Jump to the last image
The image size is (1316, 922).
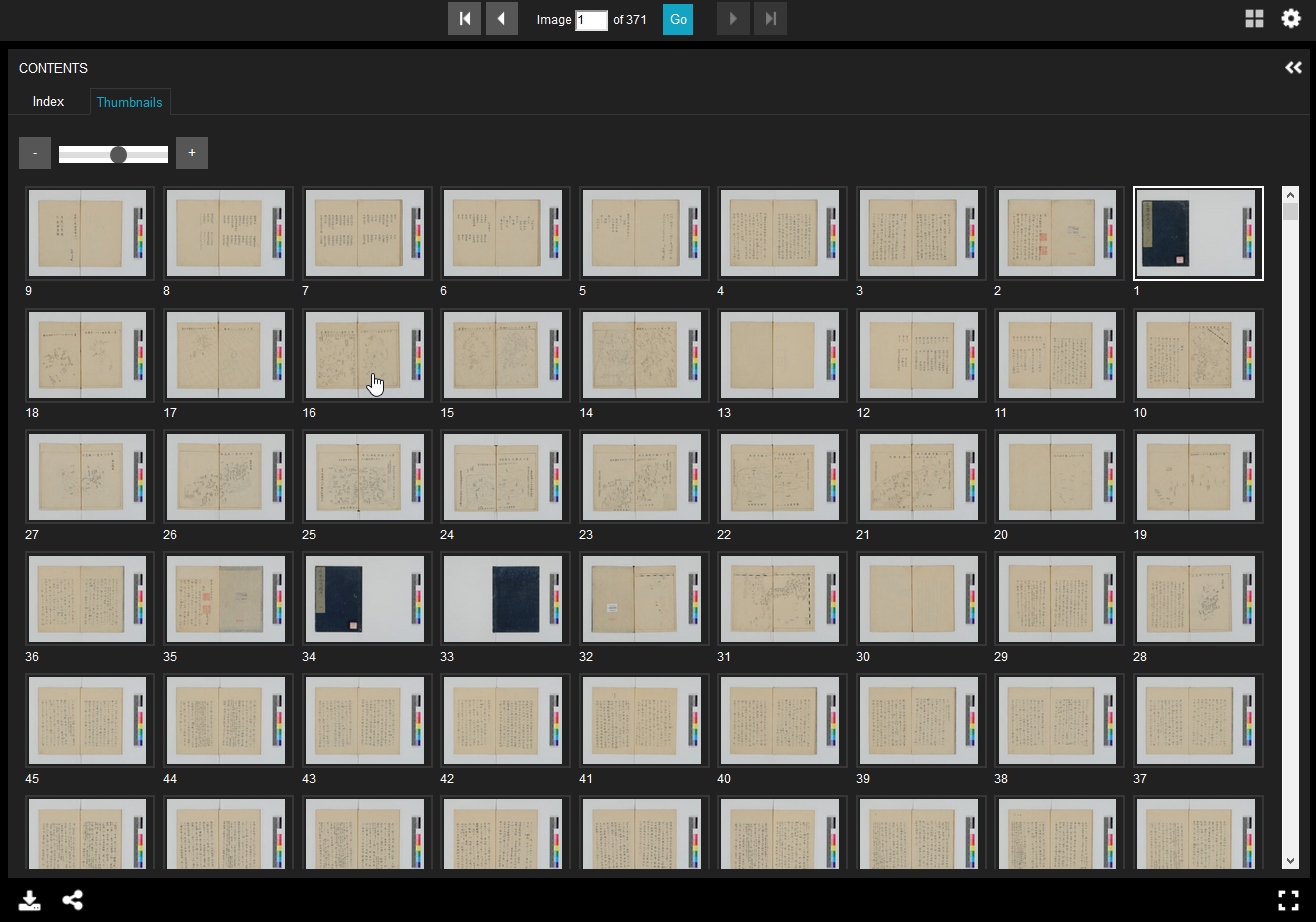770,19
